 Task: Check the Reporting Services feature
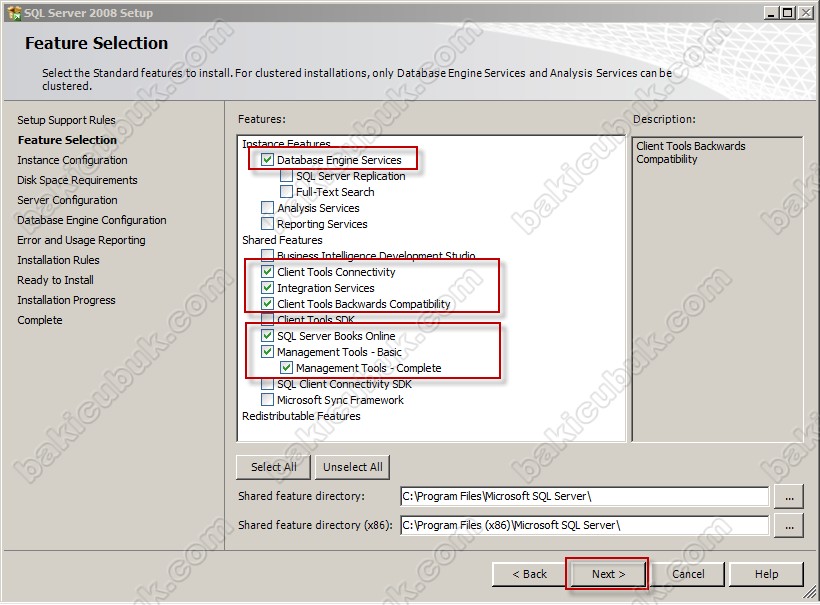[x=267, y=224]
